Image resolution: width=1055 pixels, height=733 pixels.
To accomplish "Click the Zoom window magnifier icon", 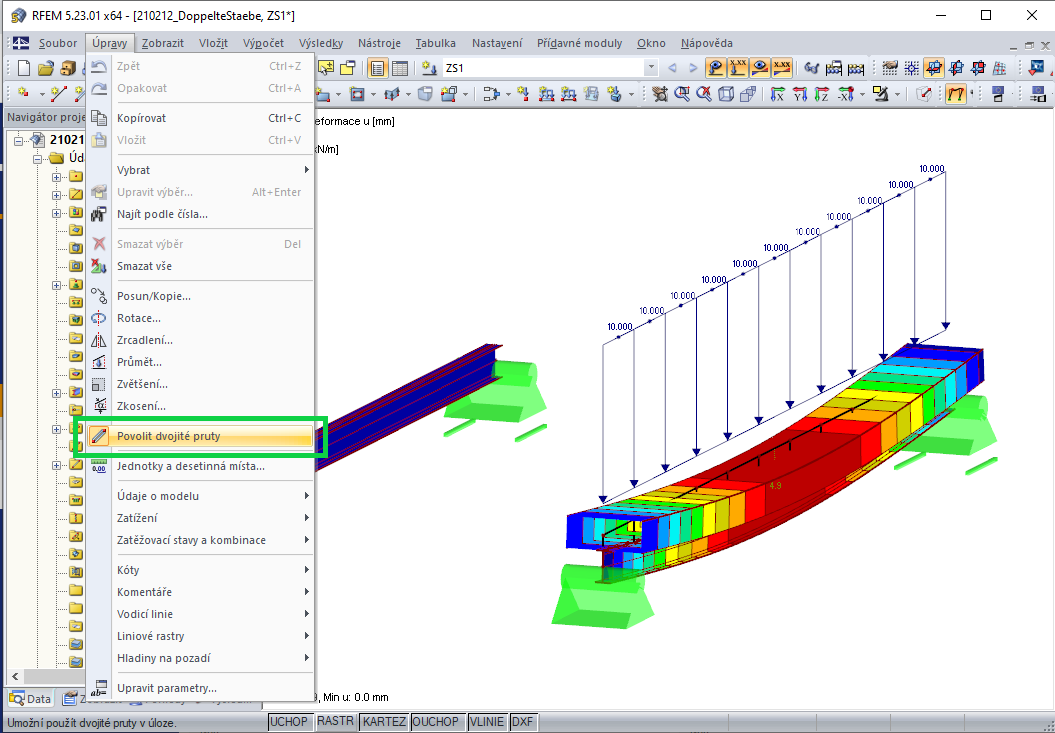I will point(682,94).
